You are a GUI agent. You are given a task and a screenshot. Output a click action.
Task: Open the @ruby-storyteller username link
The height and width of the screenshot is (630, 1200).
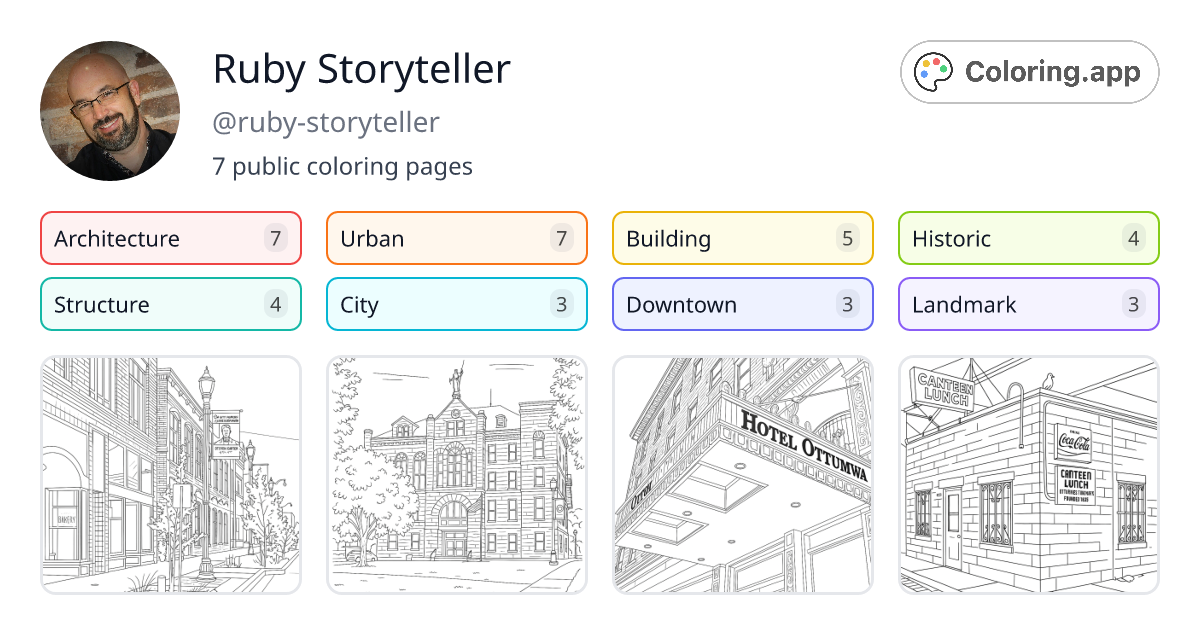coord(325,122)
